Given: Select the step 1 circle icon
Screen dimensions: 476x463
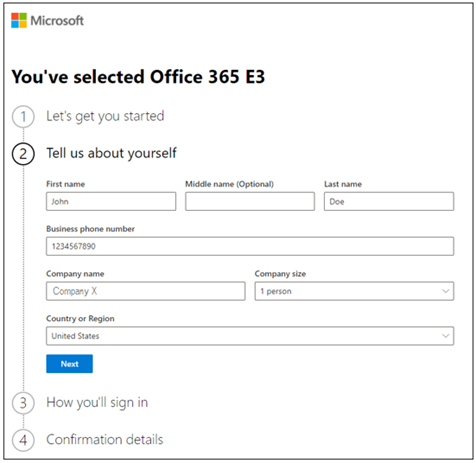Looking at the screenshot, I should 23,117.
